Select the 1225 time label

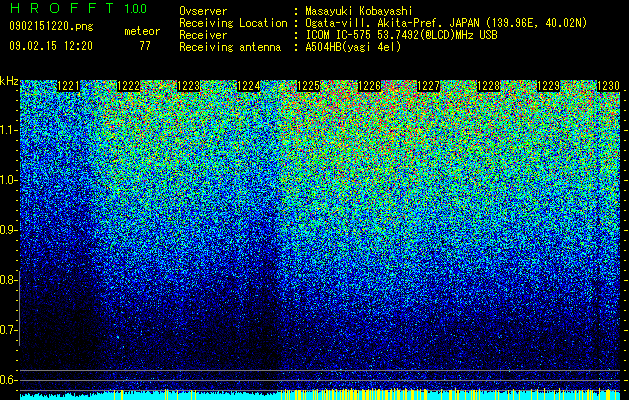point(308,86)
